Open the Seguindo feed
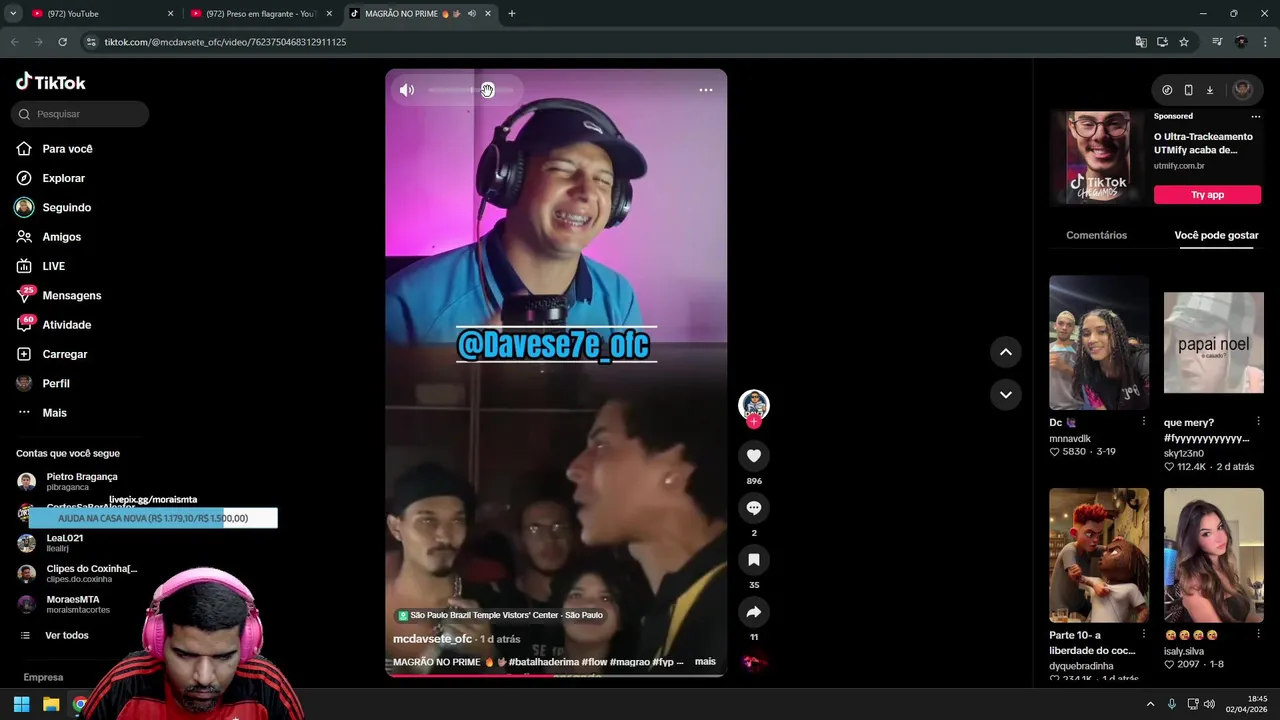This screenshot has height=720, width=1280. (x=66, y=207)
